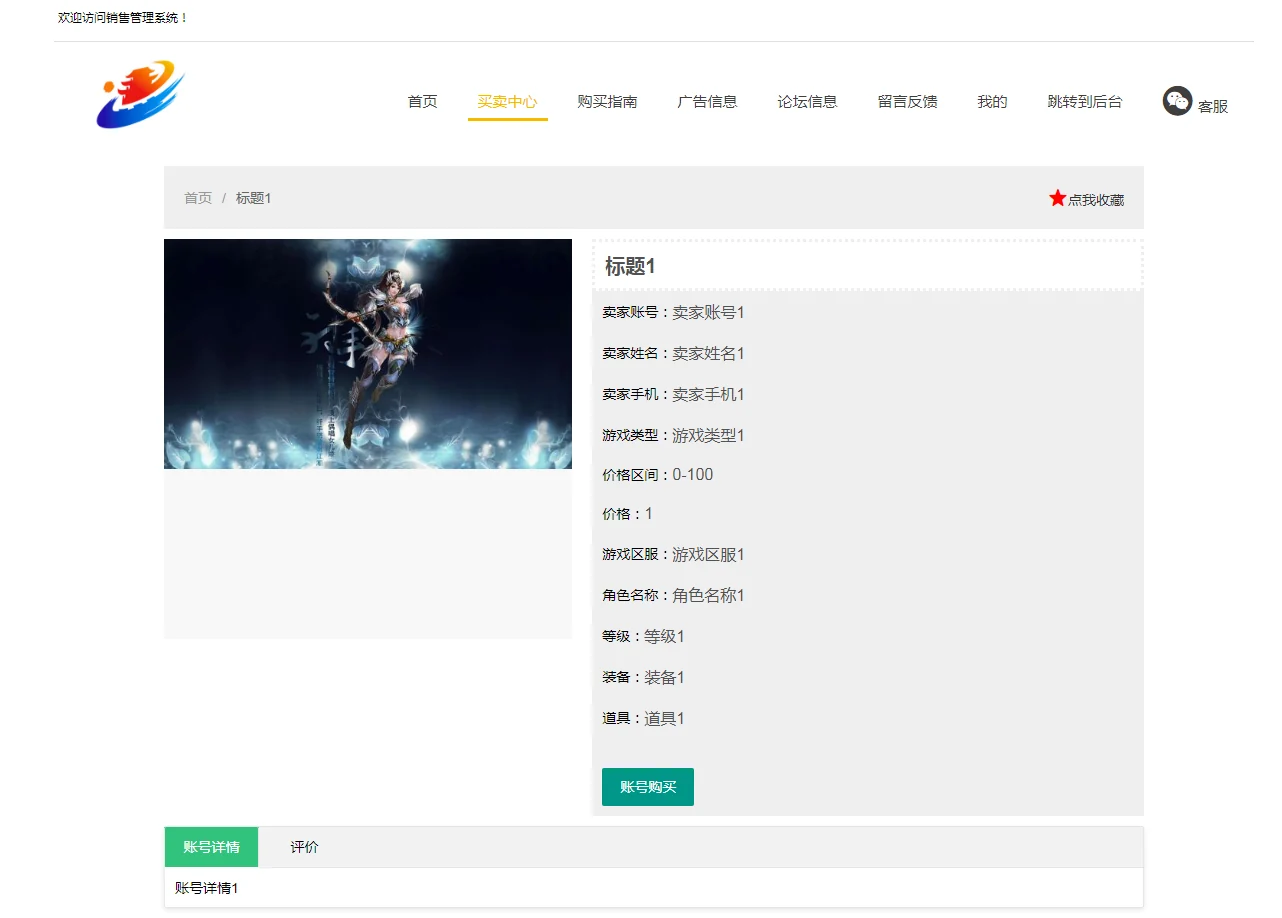Click the WeChat customer service icon
This screenshot has width=1282, height=918.
coord(1177,100)
